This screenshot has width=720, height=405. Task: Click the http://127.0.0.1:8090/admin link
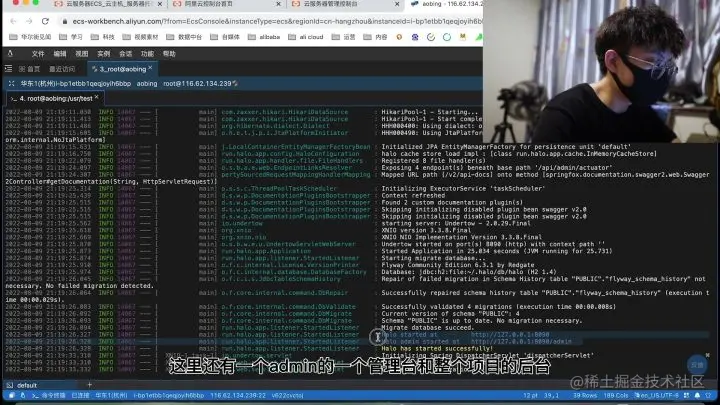coord(521,342)
